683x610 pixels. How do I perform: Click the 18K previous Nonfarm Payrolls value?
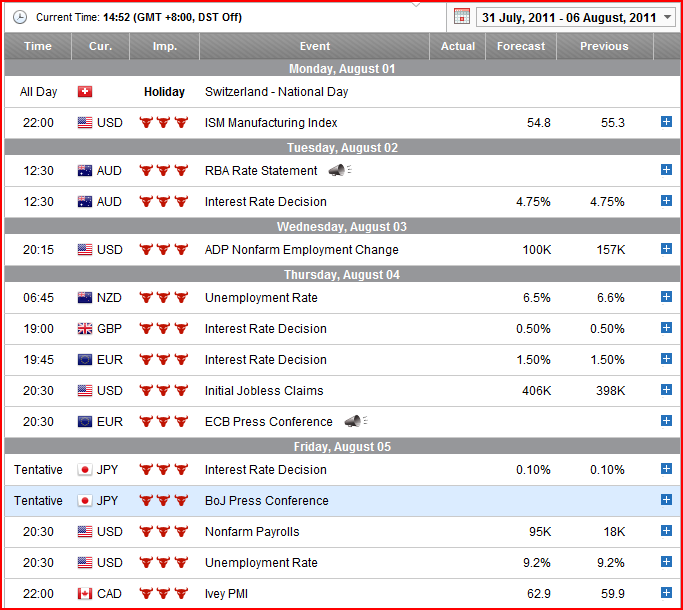tap(615, 532)
